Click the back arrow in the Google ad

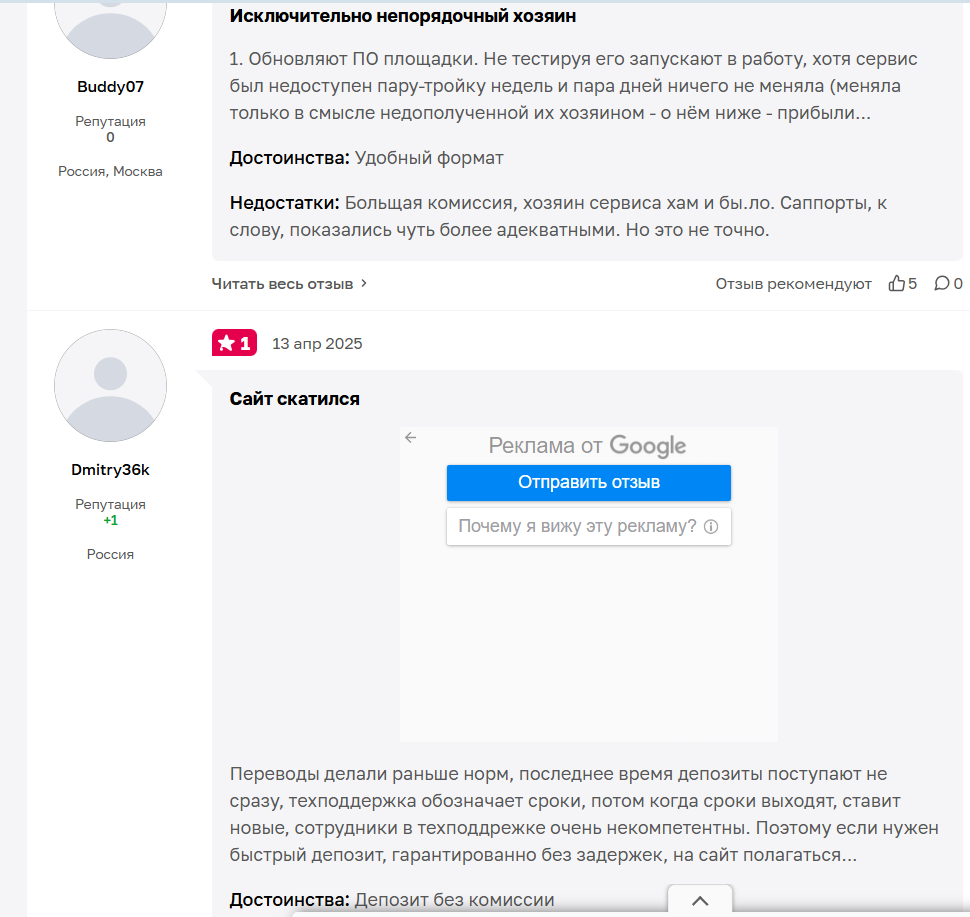(x=410, y=437)
